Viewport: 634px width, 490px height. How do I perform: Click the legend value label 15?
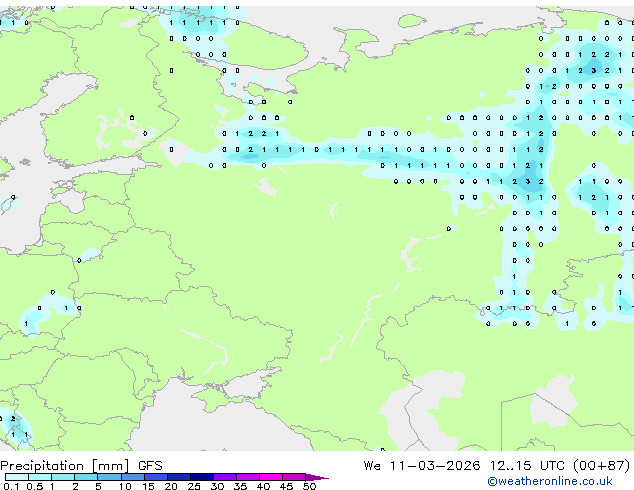coord(148,486)
